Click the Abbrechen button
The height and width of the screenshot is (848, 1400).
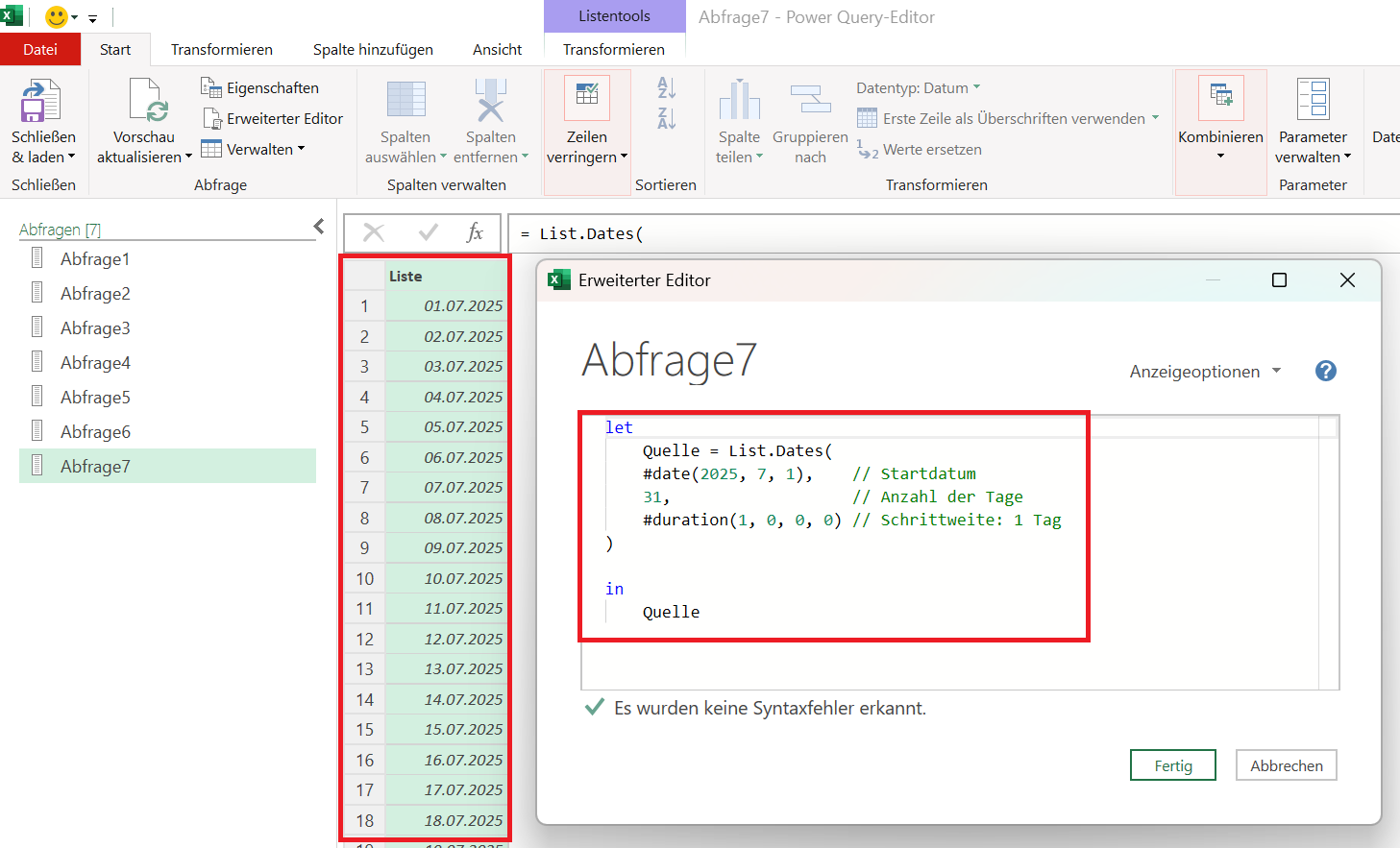point(1287,765)
